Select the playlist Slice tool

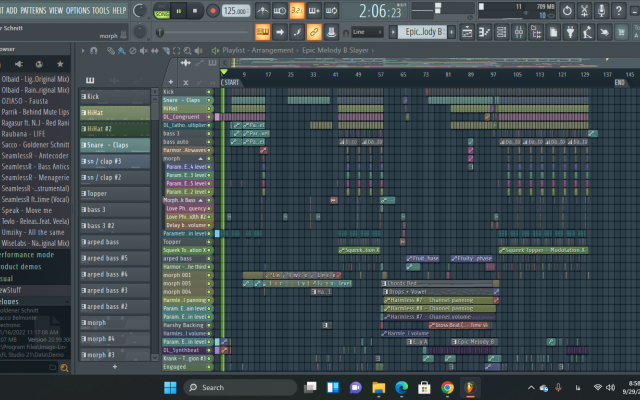pos(166,51)
